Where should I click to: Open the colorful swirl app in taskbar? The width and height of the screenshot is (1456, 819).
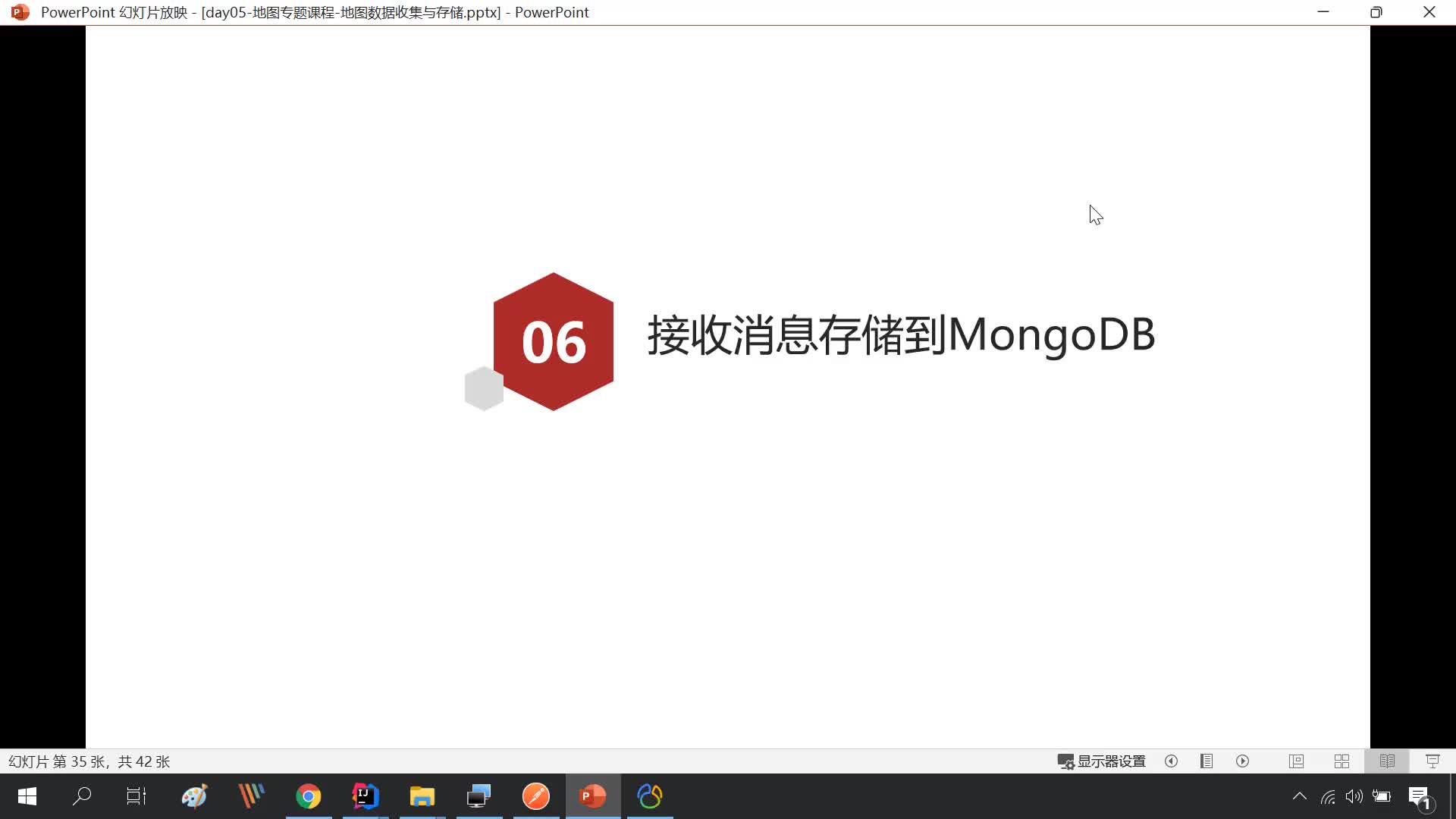[x=650, y=796]
